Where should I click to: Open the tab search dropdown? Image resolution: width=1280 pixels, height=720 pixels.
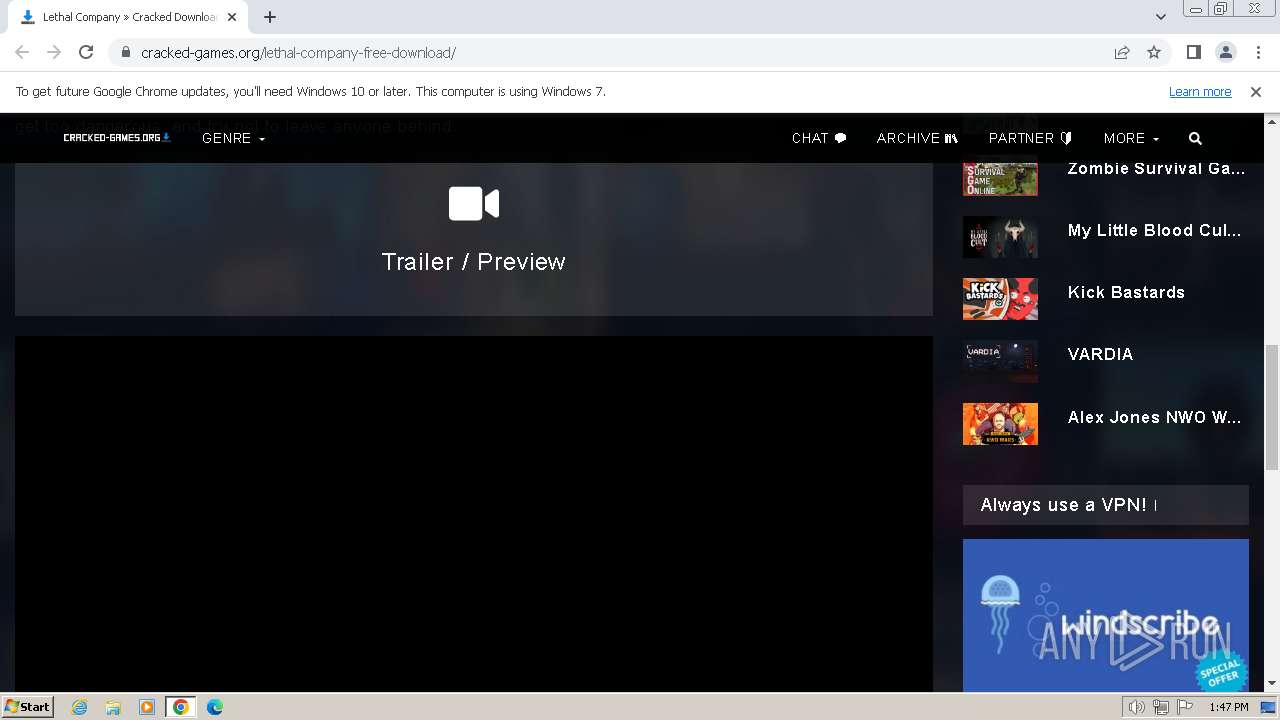1160,17
